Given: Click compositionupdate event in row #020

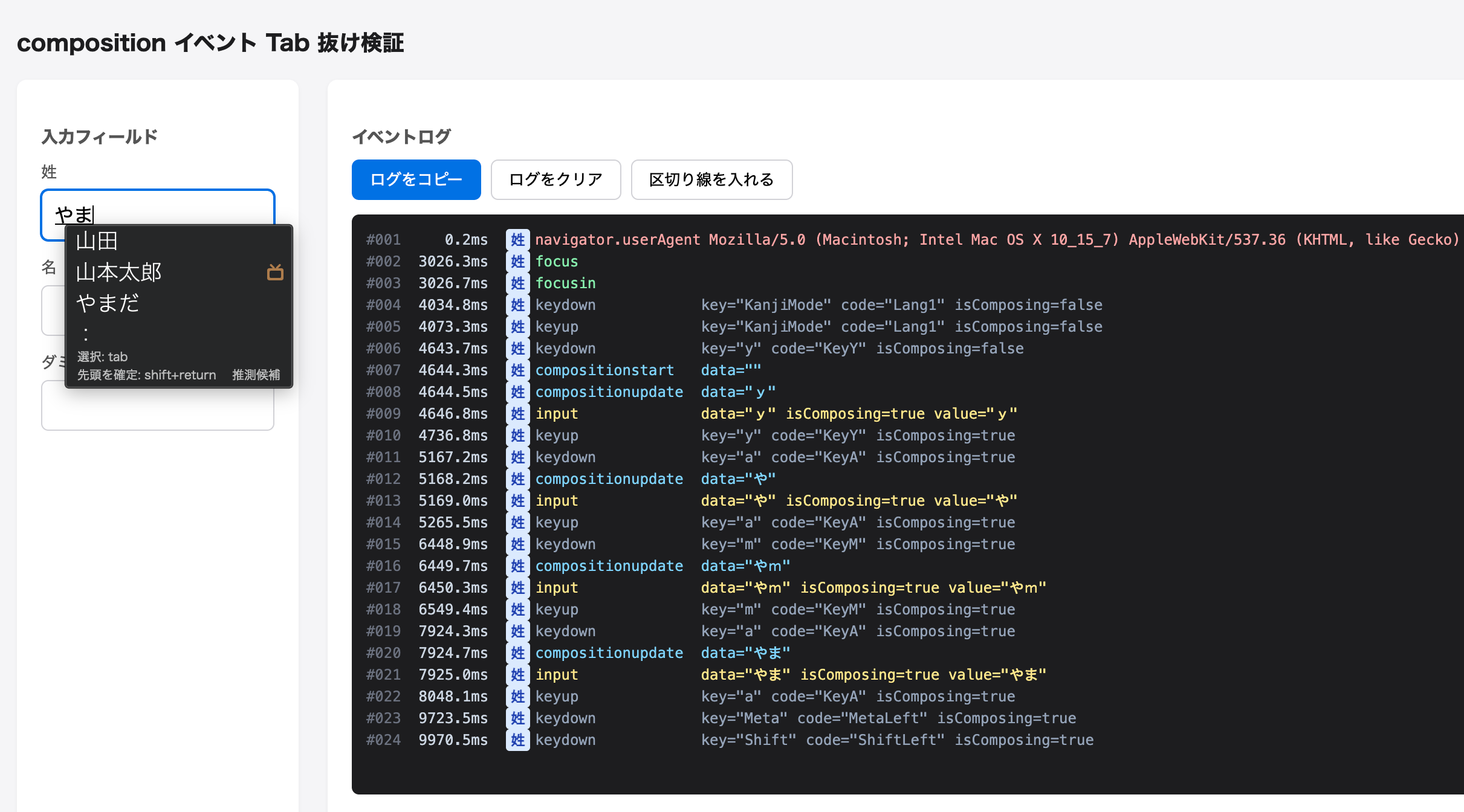Looking at the screenshot, I should point(609,653).
